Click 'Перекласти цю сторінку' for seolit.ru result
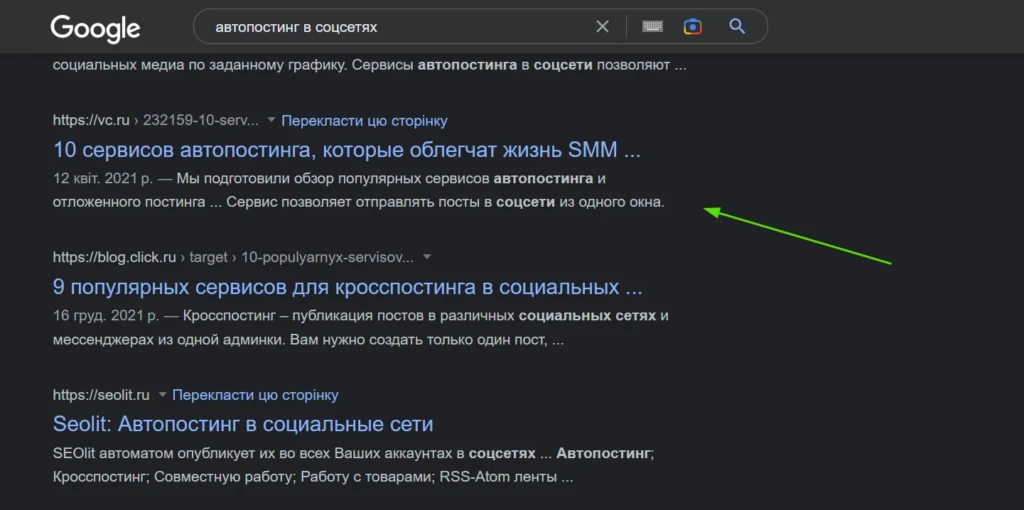This screenshot has width=1024, height=510. click(255, 395)
